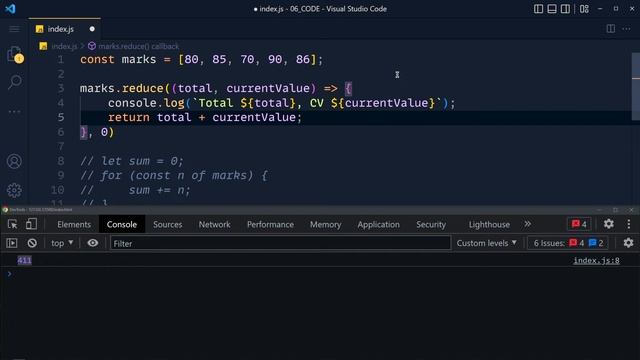This screenshot has height=360, width=640.
Task: Open editor More Actions ellipsis
Action: [x=626, y=29]
